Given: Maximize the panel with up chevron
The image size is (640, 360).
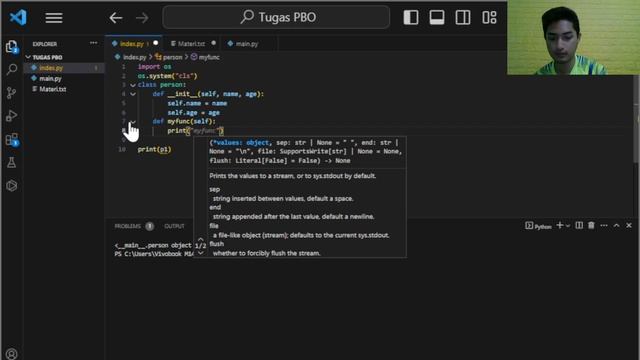Looking at the screenshot, I should tap(616, 225).
